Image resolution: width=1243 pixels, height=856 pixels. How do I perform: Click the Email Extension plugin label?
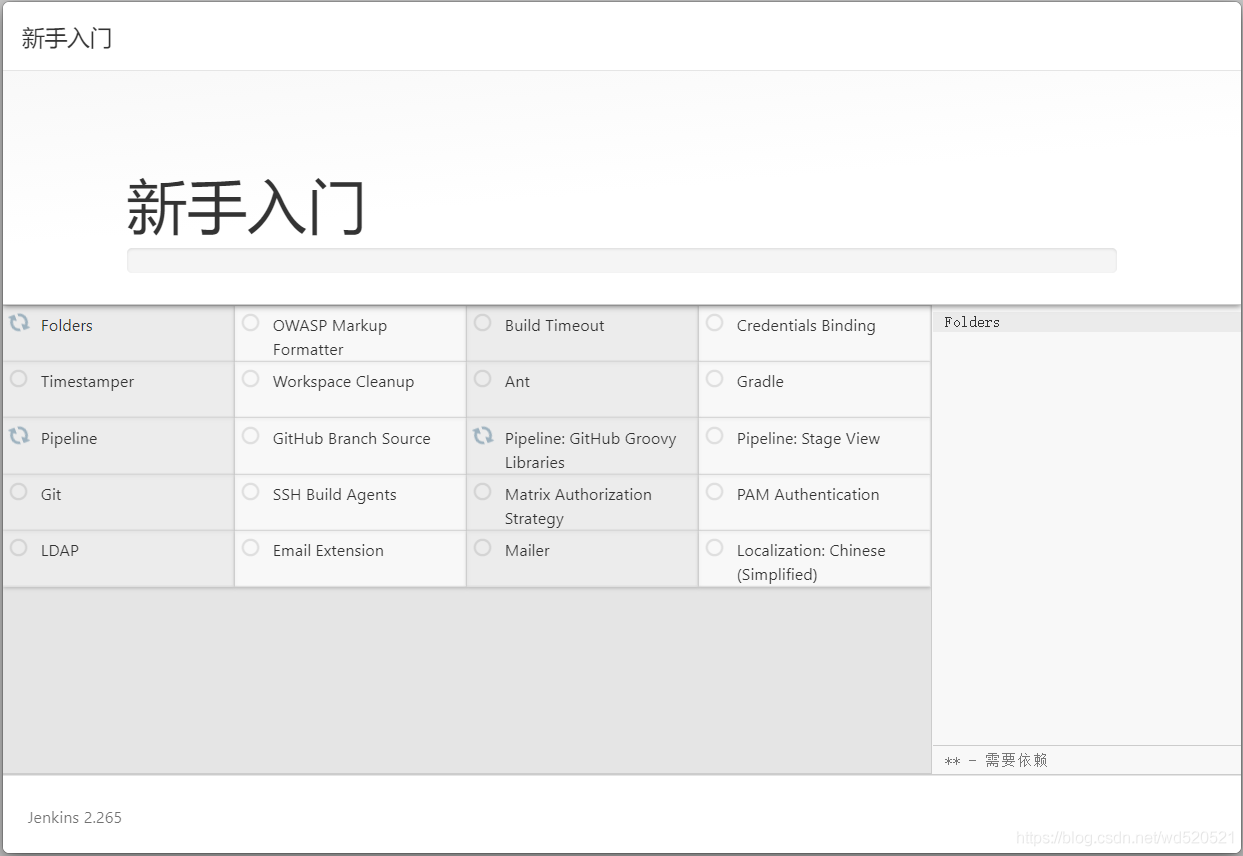click(x=328, y=551)
